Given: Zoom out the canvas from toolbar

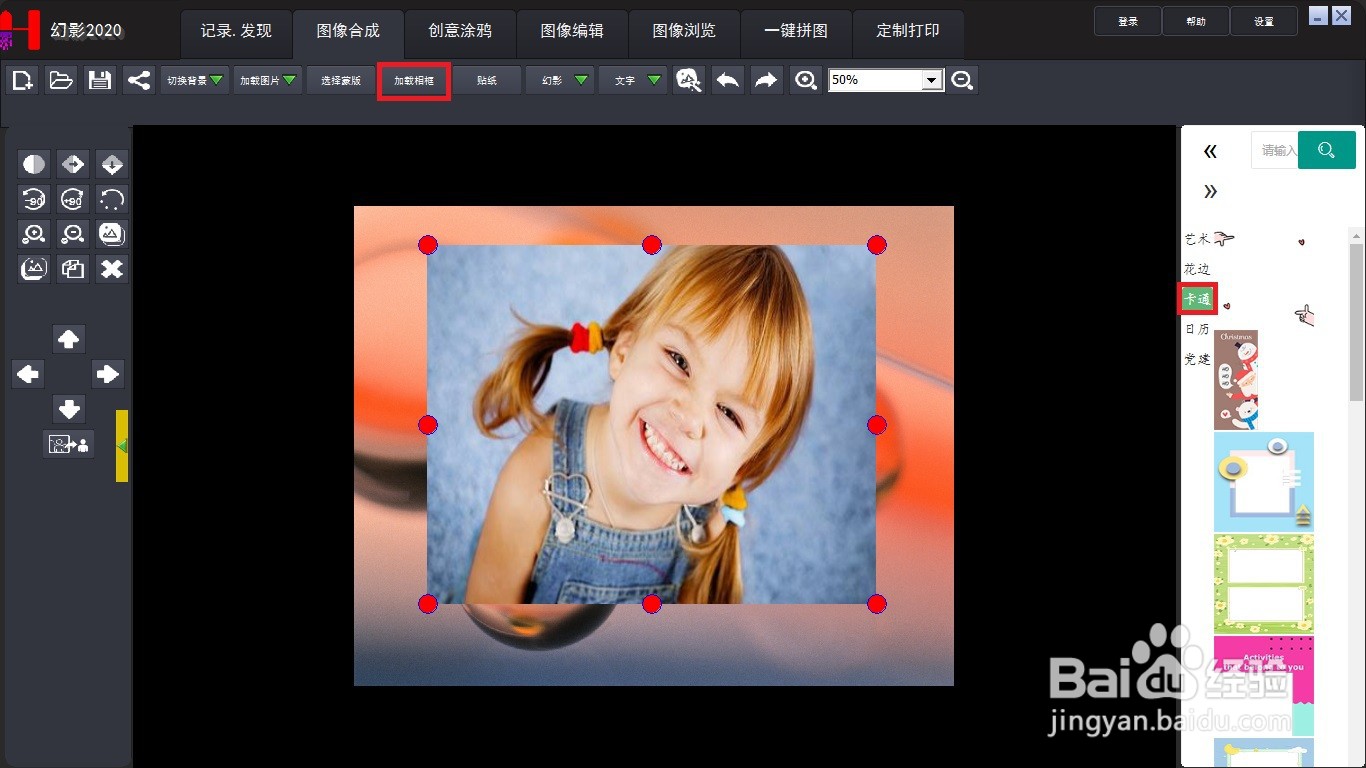Looking at the screenshot, I should pos(962,80).
